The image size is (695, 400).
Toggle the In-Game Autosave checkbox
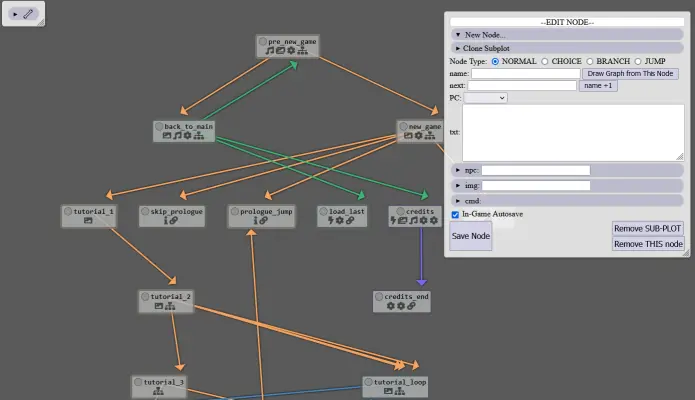pyautogui.click(x=455, y=215)
